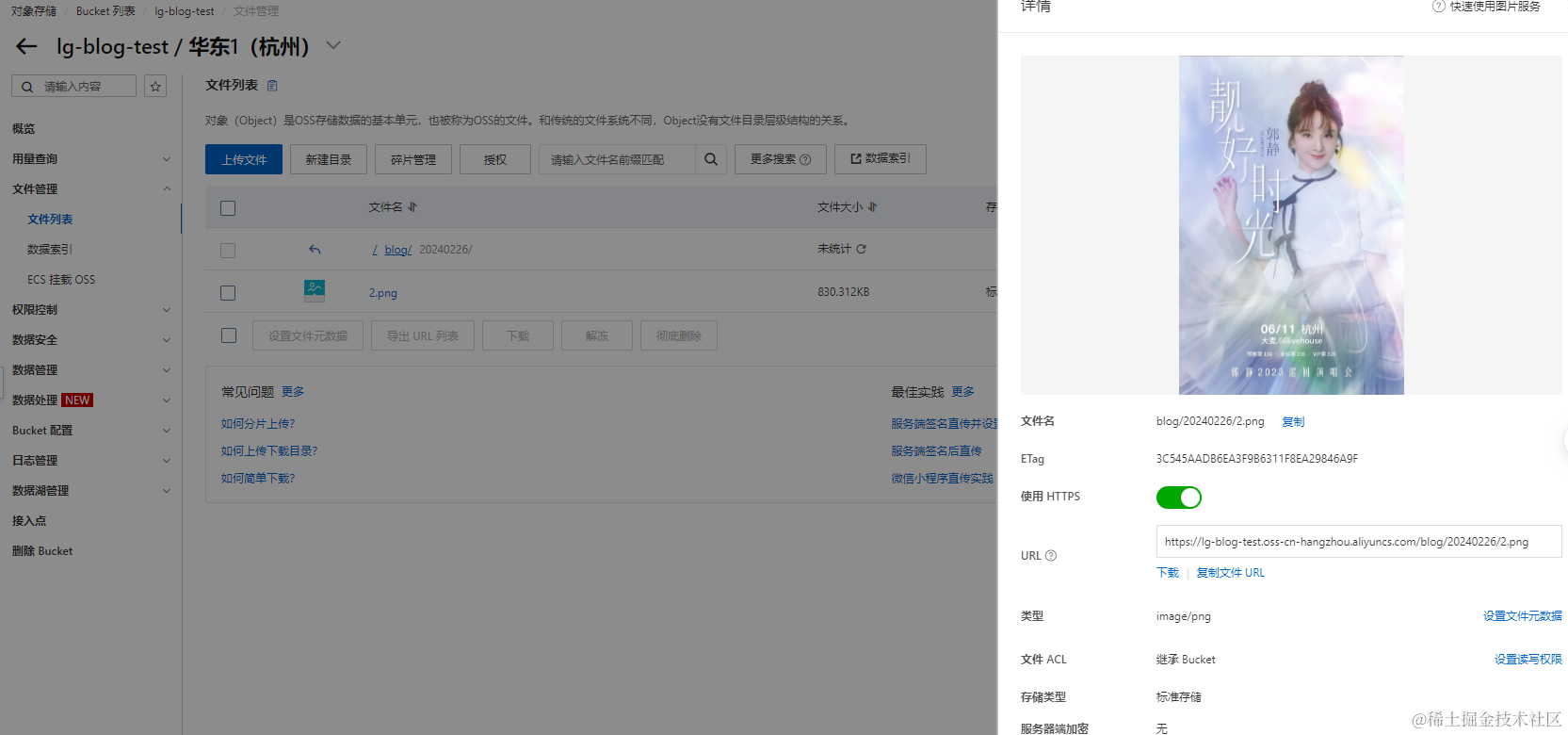Click the blog/ path link

[x=398, y=250]
